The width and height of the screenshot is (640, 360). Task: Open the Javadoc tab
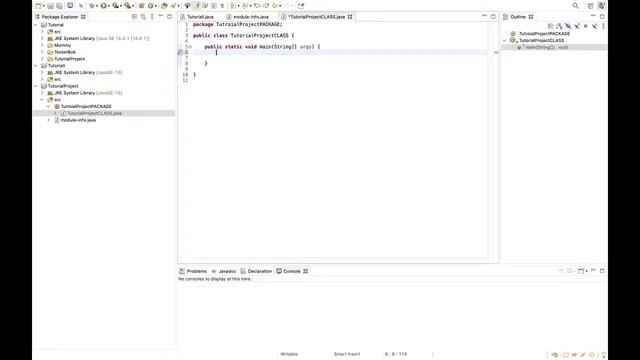tap(224, 271)
